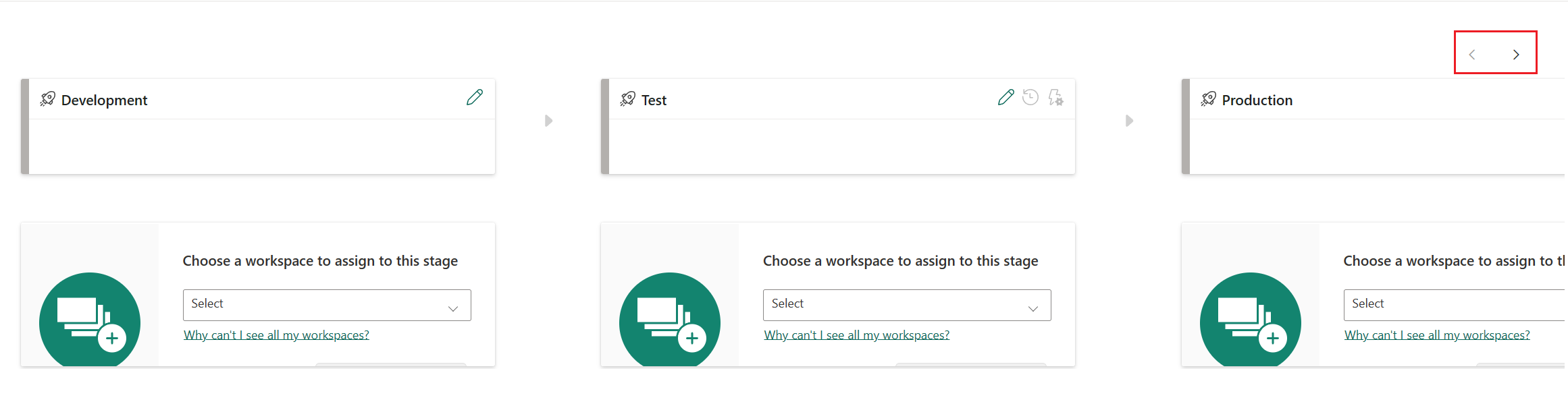Viewport: 1568px width, 404px height.
Task: Click the arrow between Development and Test
Action: click(x=549, y=121)
